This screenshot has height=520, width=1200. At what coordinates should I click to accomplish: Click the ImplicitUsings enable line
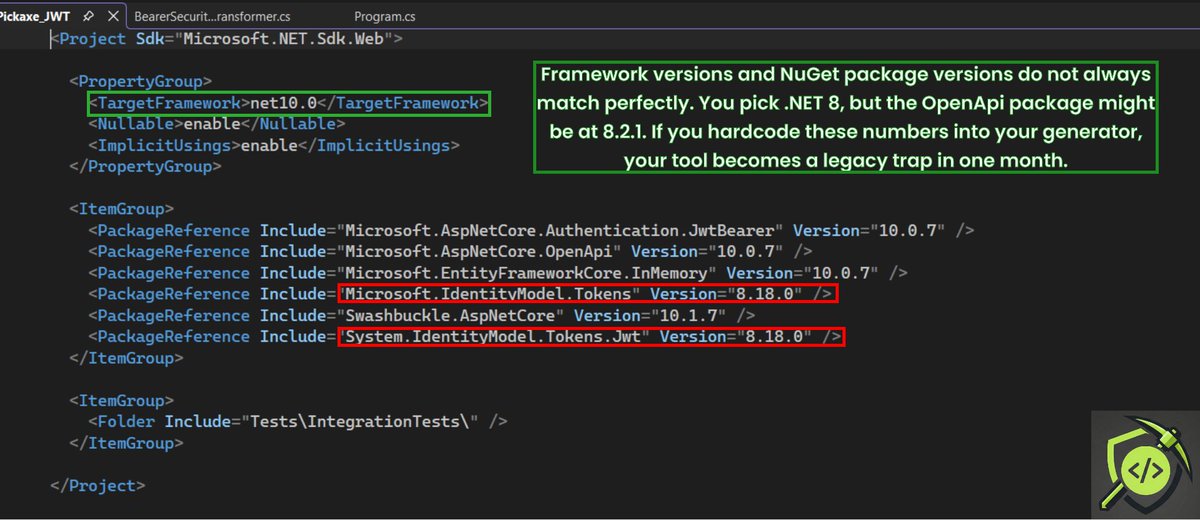tap(274, 145)
